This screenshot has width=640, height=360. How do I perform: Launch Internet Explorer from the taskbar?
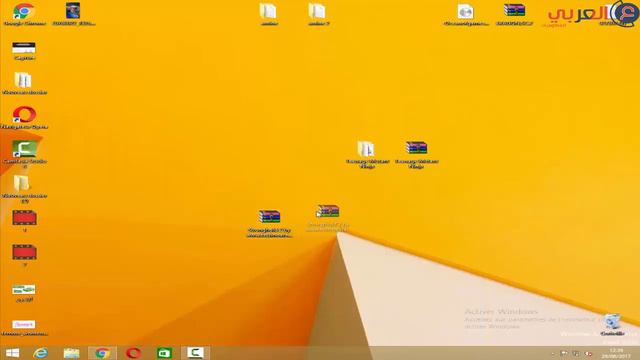pyautogui.click(x=41, y=353)
